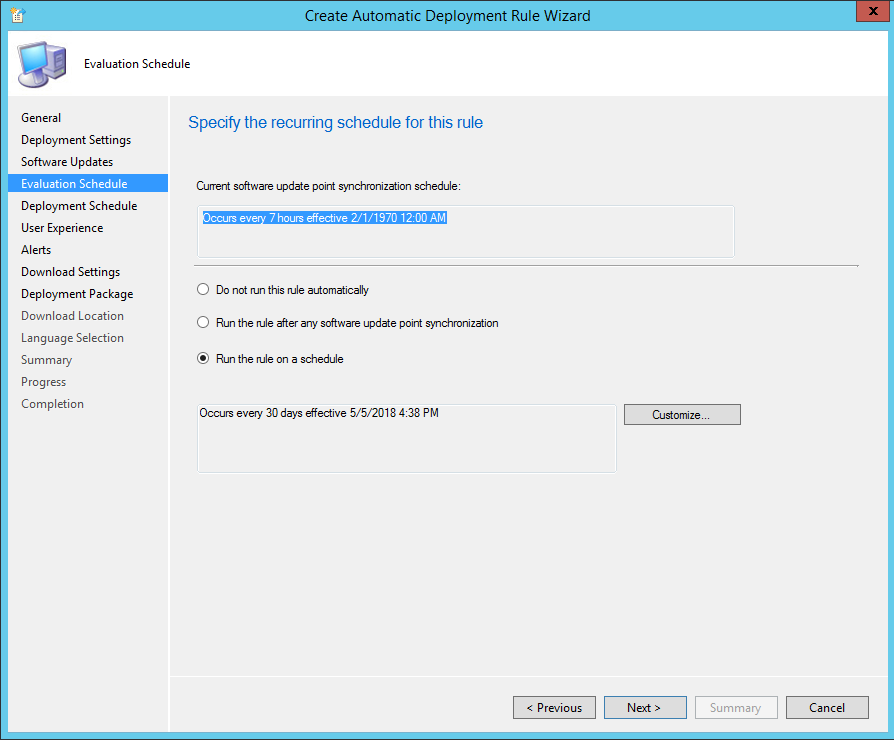This screenshot has height=740, width=894.
Task: Click the wizard icon in title bar
Action: (x=17, y=15)
